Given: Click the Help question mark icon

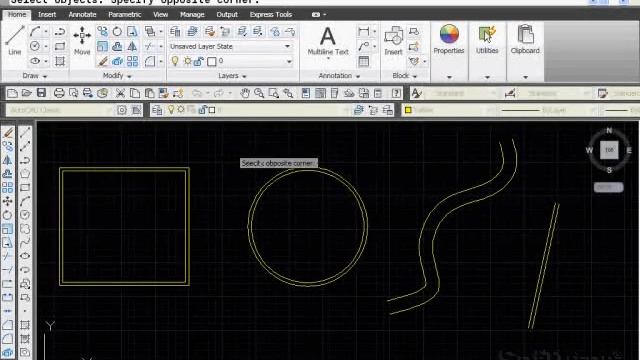Looking at the screenshot, I should (396, 93).
